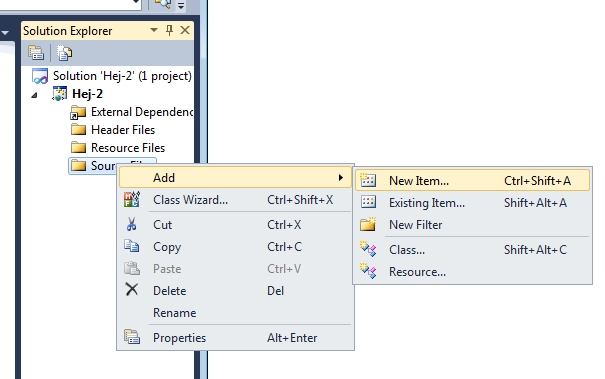Click the Properties icon in context menu
The image size is (605, 379).
point(132,337)
